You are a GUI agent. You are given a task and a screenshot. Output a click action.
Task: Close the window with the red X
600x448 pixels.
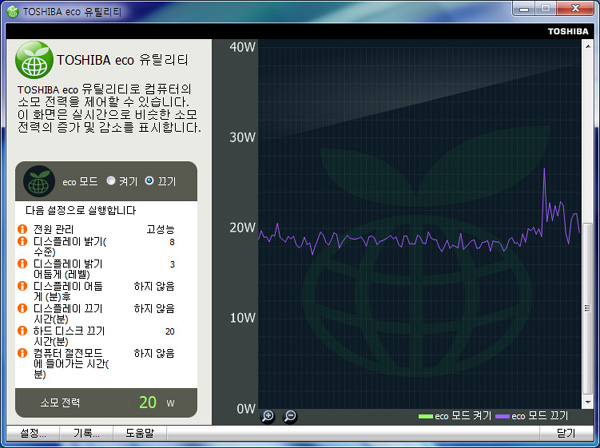coord(575,8)
